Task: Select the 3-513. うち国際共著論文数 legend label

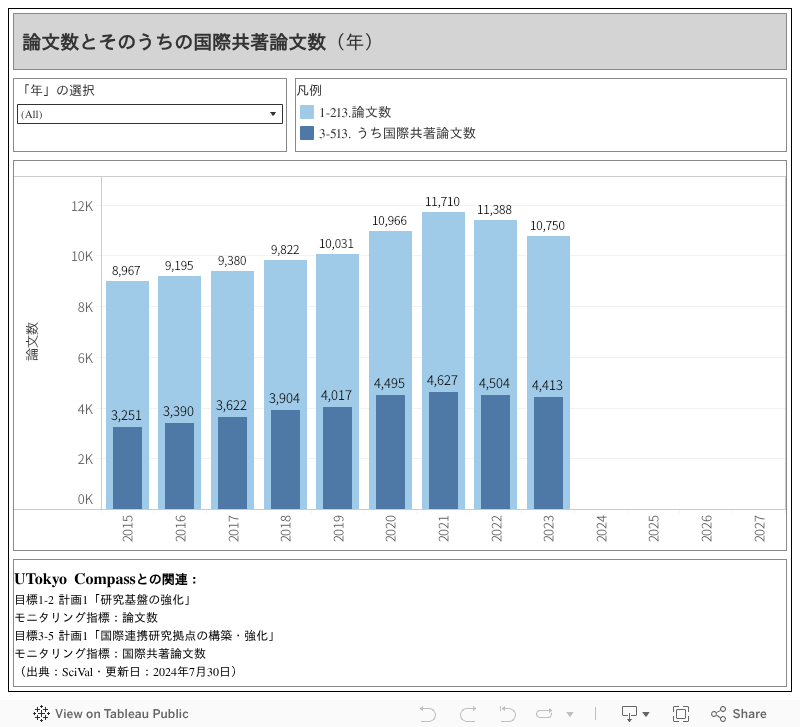Action: click(397, 133)
